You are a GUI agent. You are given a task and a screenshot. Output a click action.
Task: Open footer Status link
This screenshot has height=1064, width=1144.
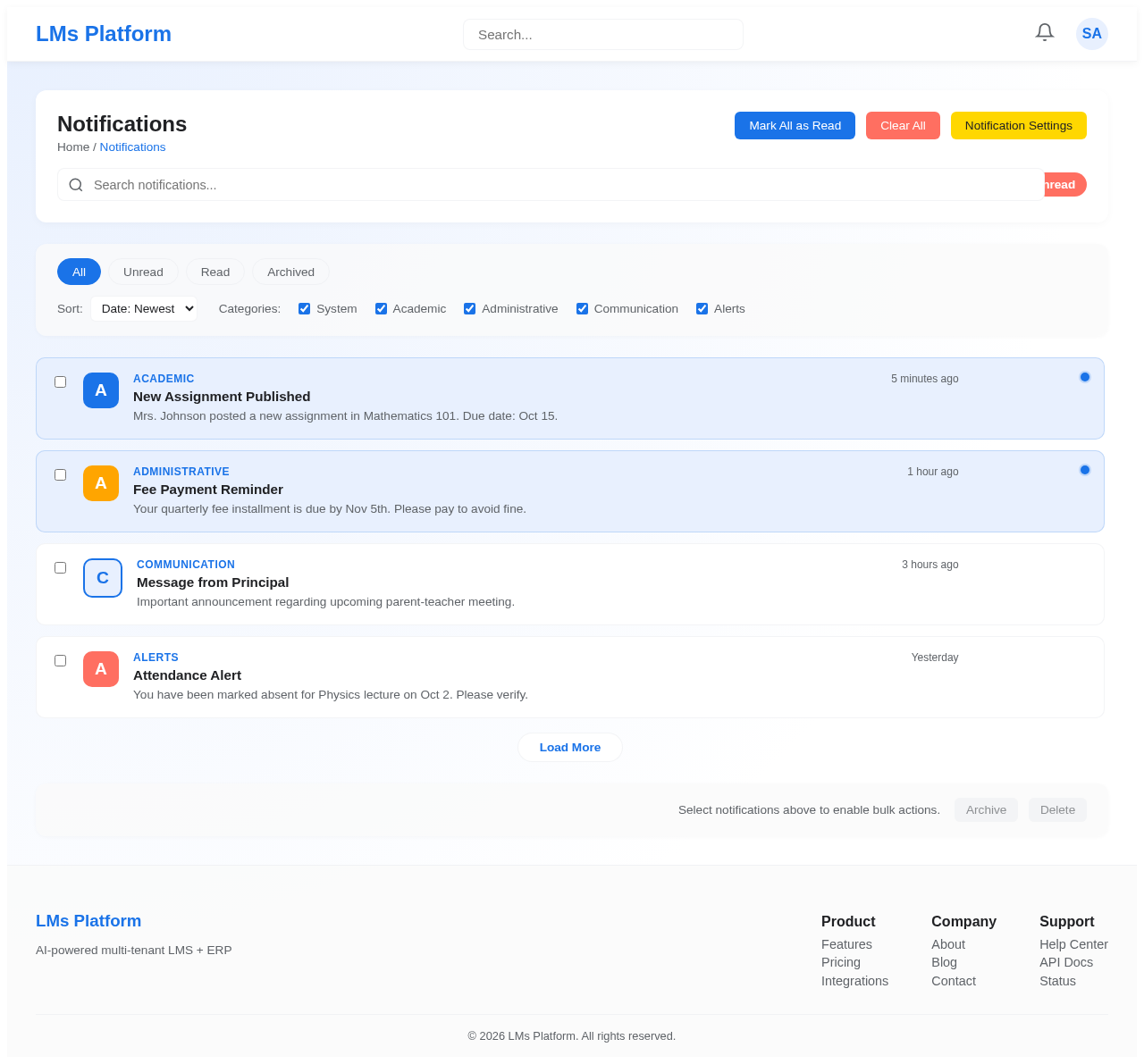(x=1057, y=981)
